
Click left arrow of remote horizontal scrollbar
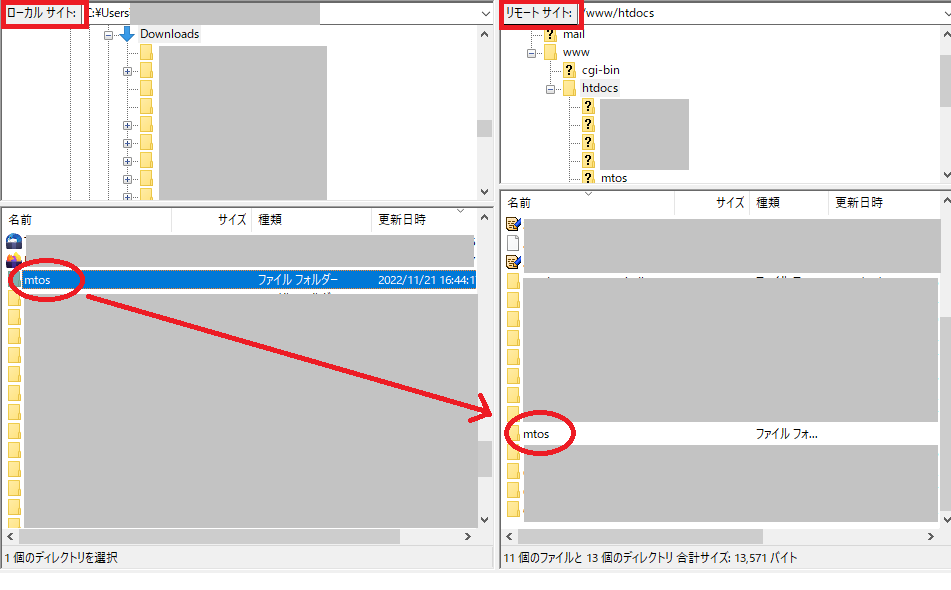tap(509, 537)
